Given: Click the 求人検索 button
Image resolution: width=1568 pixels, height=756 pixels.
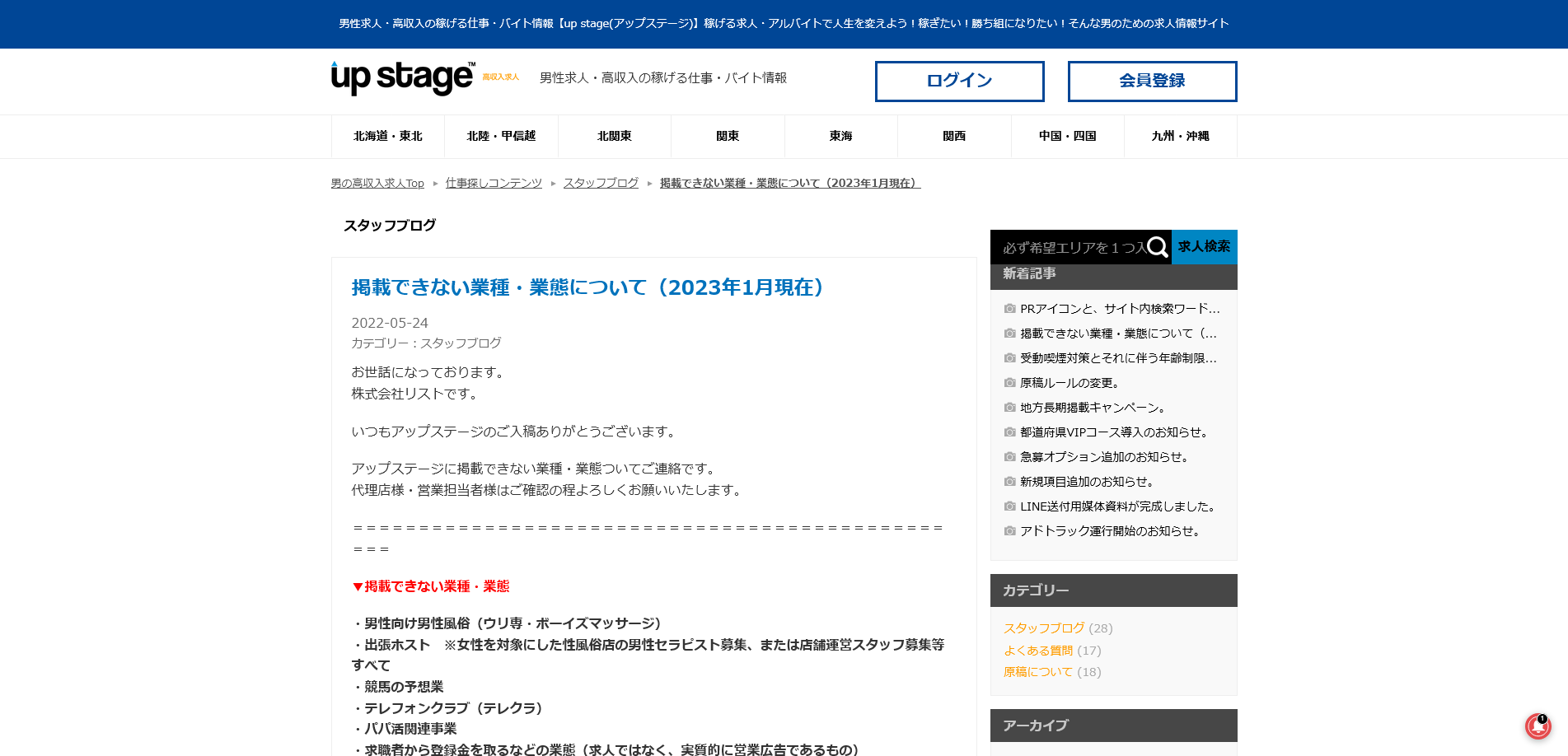Looking at the screenshot, I should coord(1204,247).
